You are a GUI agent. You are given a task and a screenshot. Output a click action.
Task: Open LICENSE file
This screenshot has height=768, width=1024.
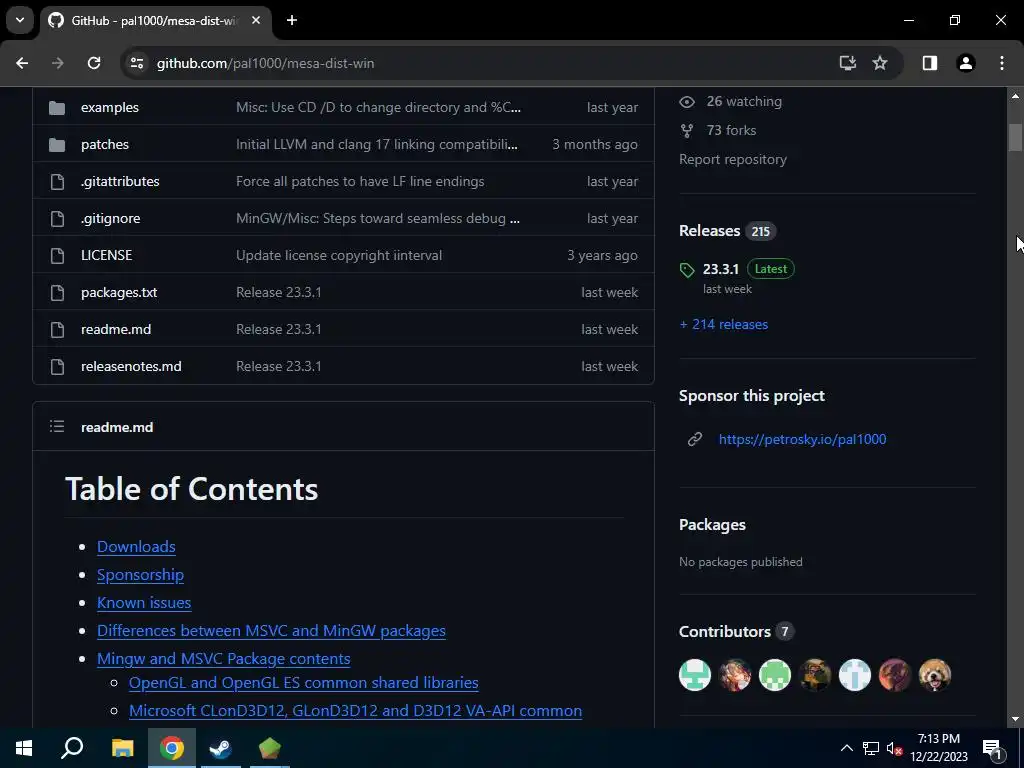[106, 255]
